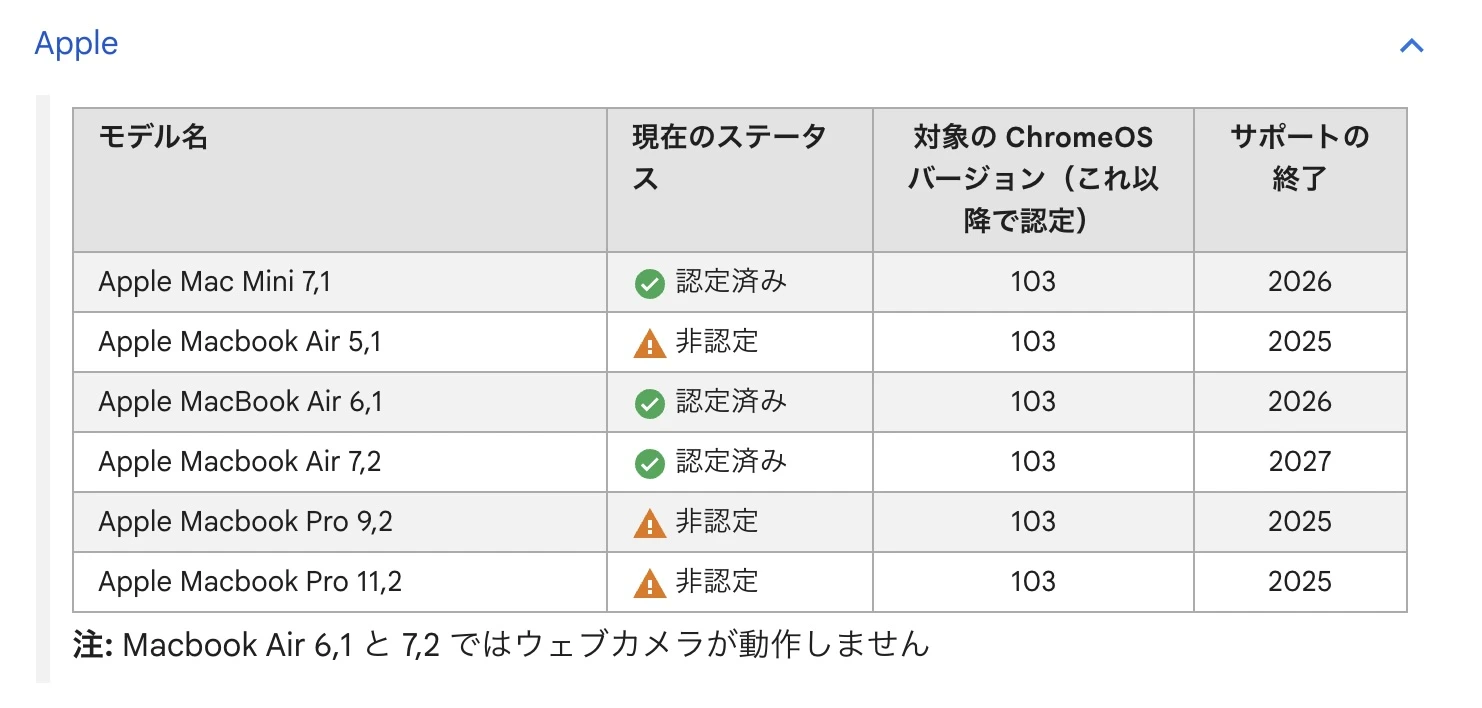Click green check icon for Macbook Air 7,2
Viewport: 1482px width, 708px height.
click(649, 464)
